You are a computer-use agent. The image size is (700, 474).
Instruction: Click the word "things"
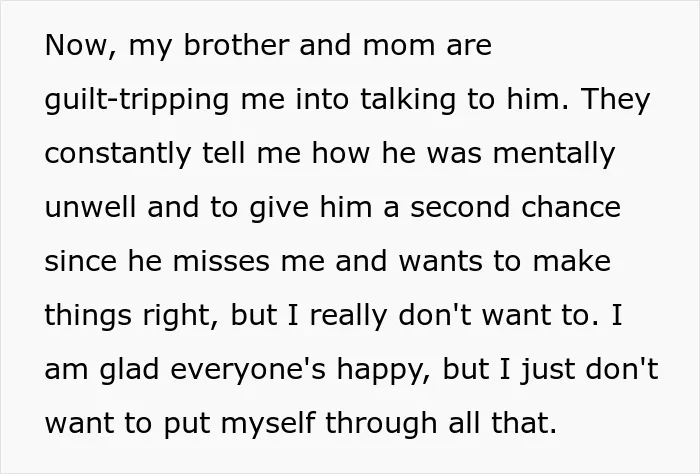click(88, 316)
